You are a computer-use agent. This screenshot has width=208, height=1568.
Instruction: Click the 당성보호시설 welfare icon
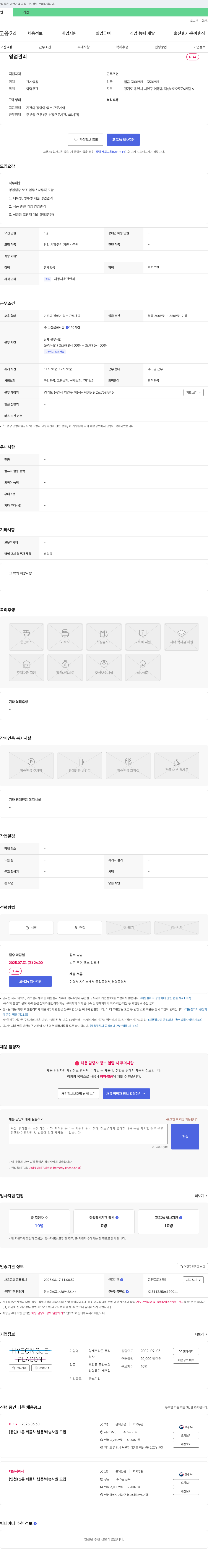coord(104,668)
